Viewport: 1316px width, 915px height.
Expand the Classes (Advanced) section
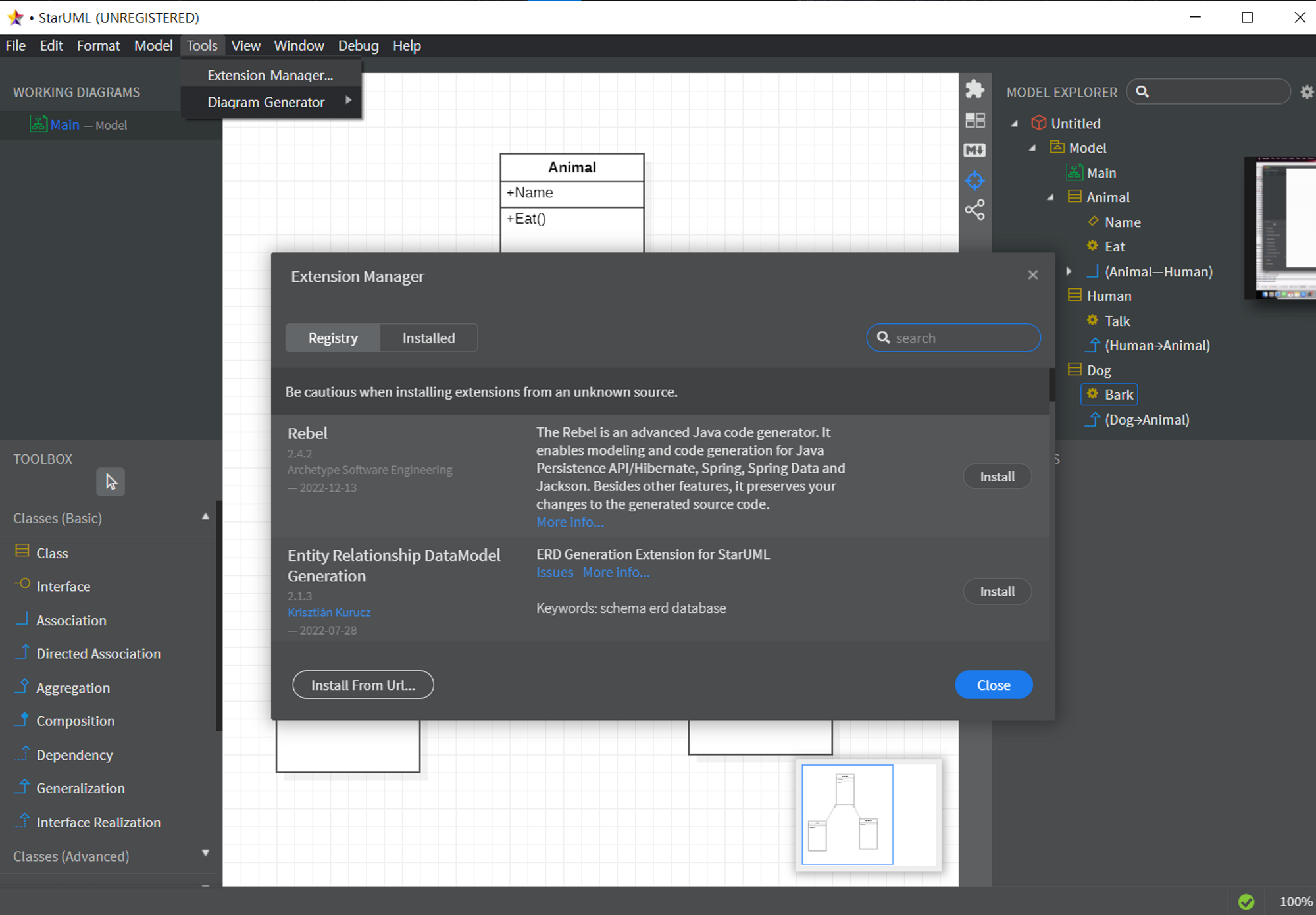[x=205, y=854]
